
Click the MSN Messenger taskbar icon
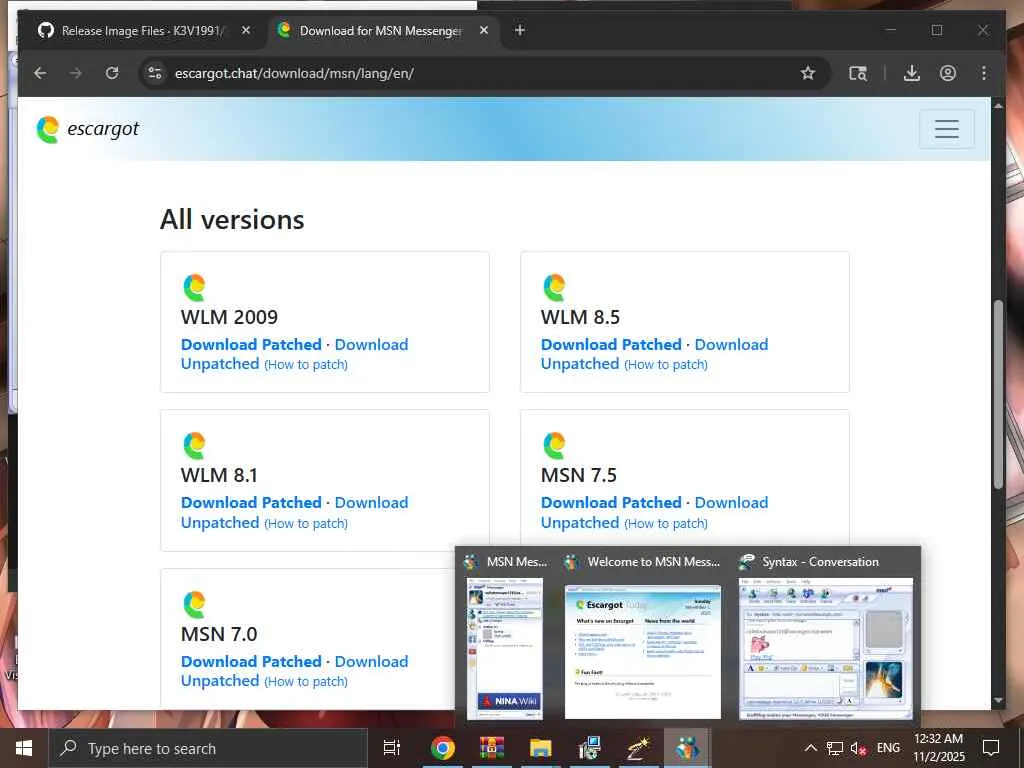tap(687, 748)
